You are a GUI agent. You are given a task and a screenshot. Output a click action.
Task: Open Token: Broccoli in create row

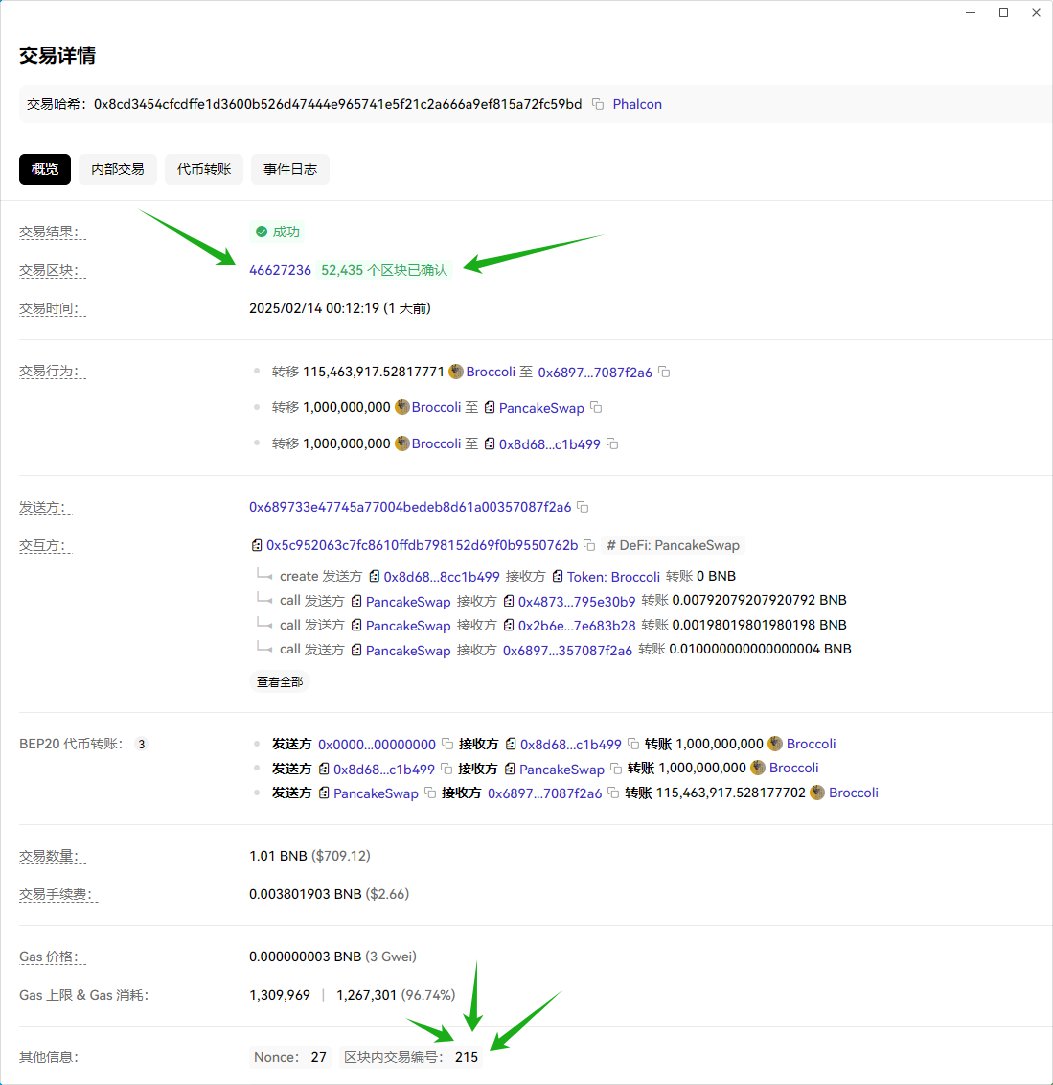coord(613,576)
